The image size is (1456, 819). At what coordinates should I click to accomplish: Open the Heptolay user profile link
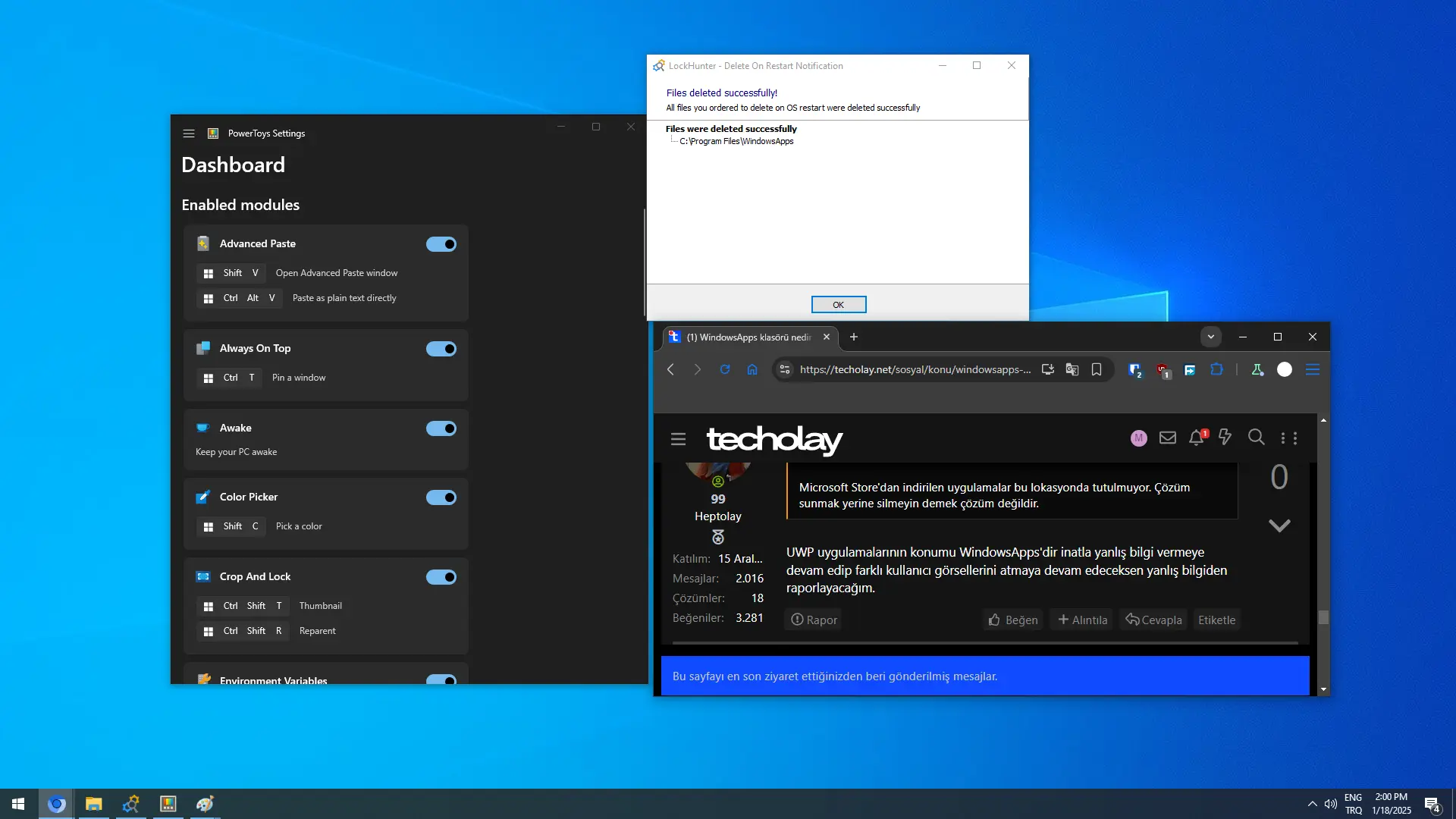717,516
